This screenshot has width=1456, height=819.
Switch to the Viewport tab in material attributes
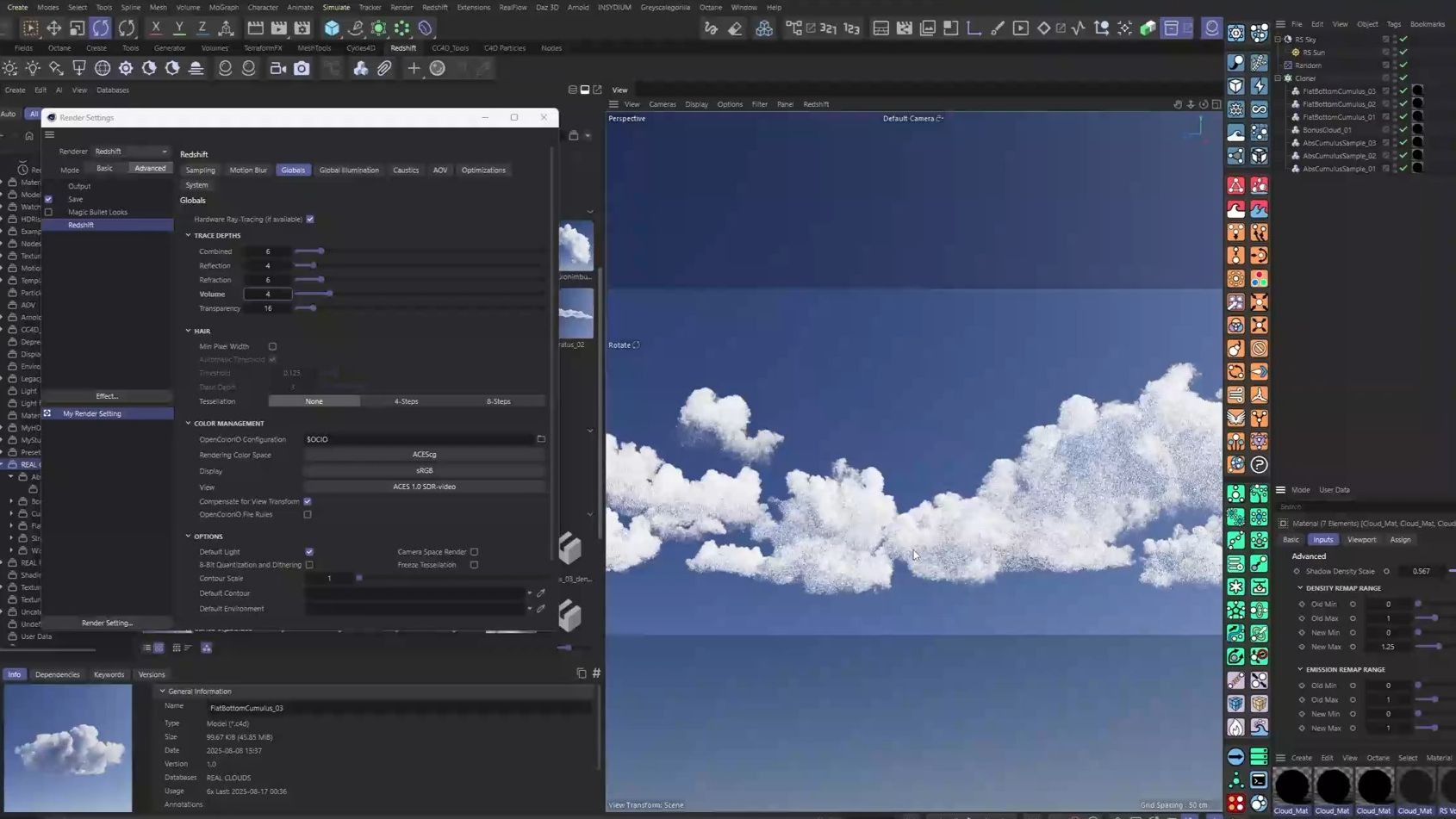point(1362,540)
